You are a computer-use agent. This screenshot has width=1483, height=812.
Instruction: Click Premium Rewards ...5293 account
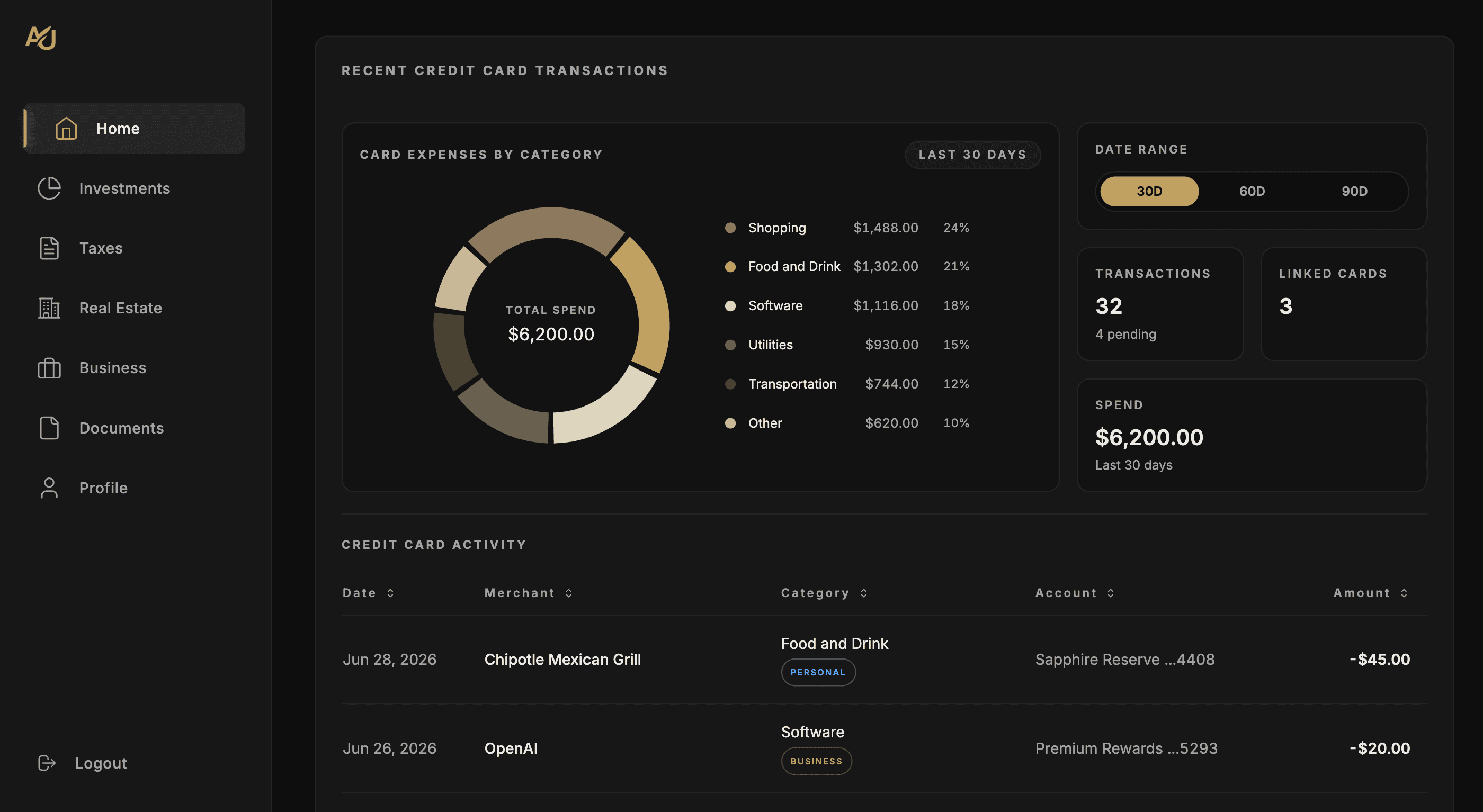(1126, 748)
